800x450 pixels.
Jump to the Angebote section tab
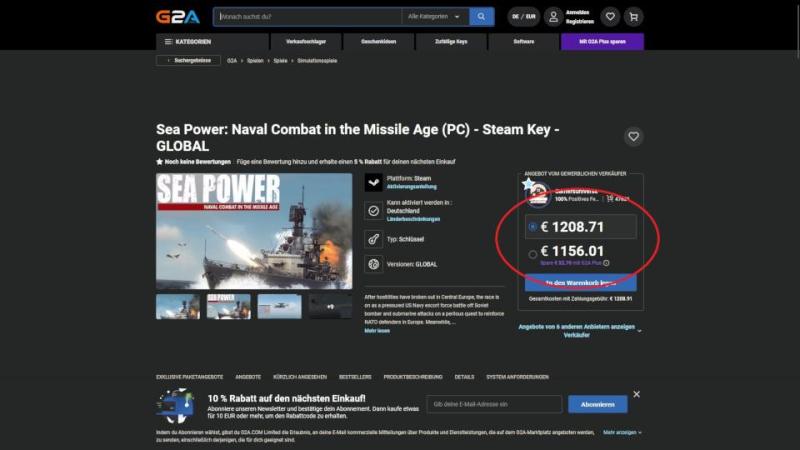click(248, 377)
